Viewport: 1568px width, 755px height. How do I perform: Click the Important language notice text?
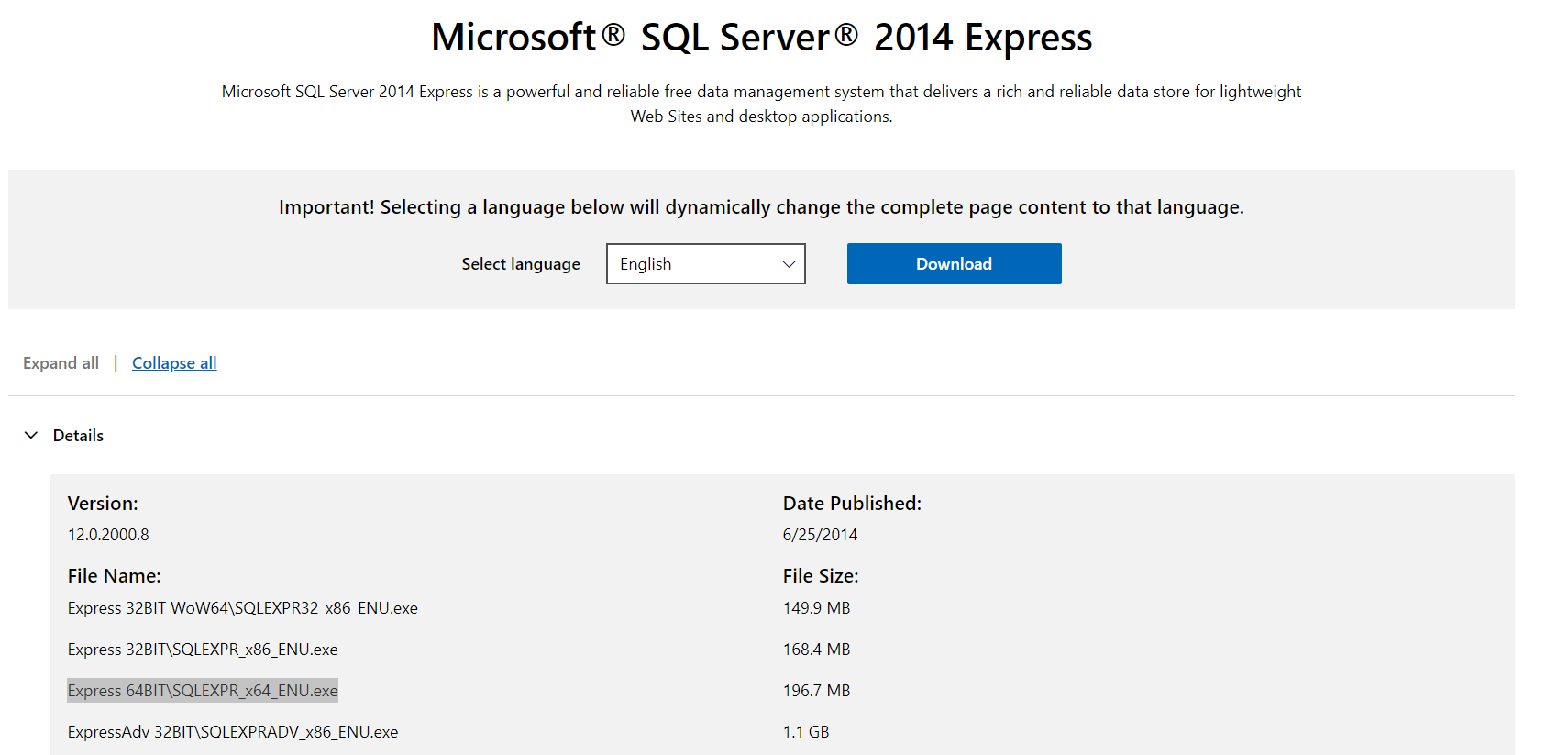coord(761,207)
